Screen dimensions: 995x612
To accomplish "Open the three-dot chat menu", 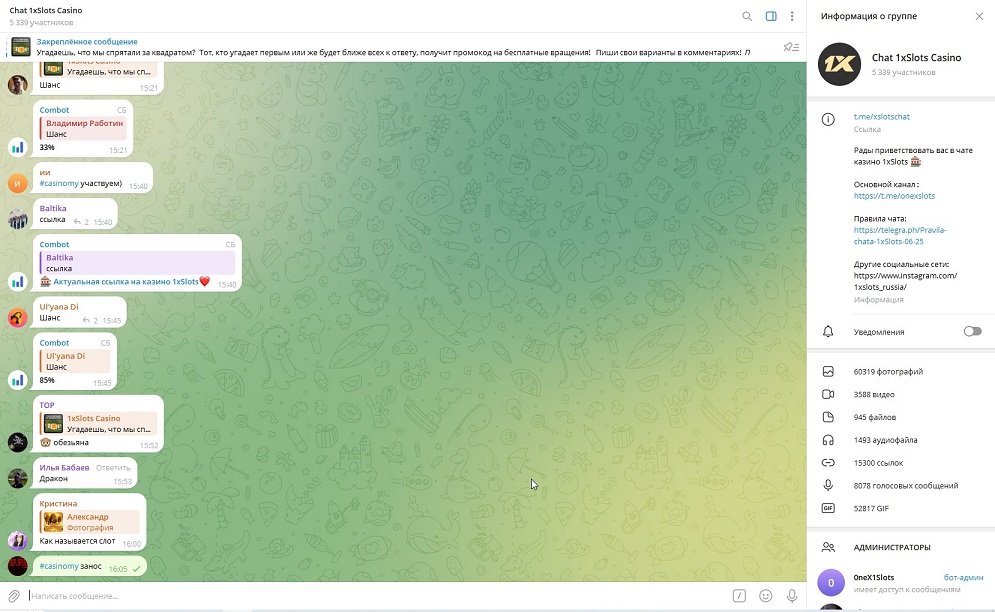I will [792, 17].
